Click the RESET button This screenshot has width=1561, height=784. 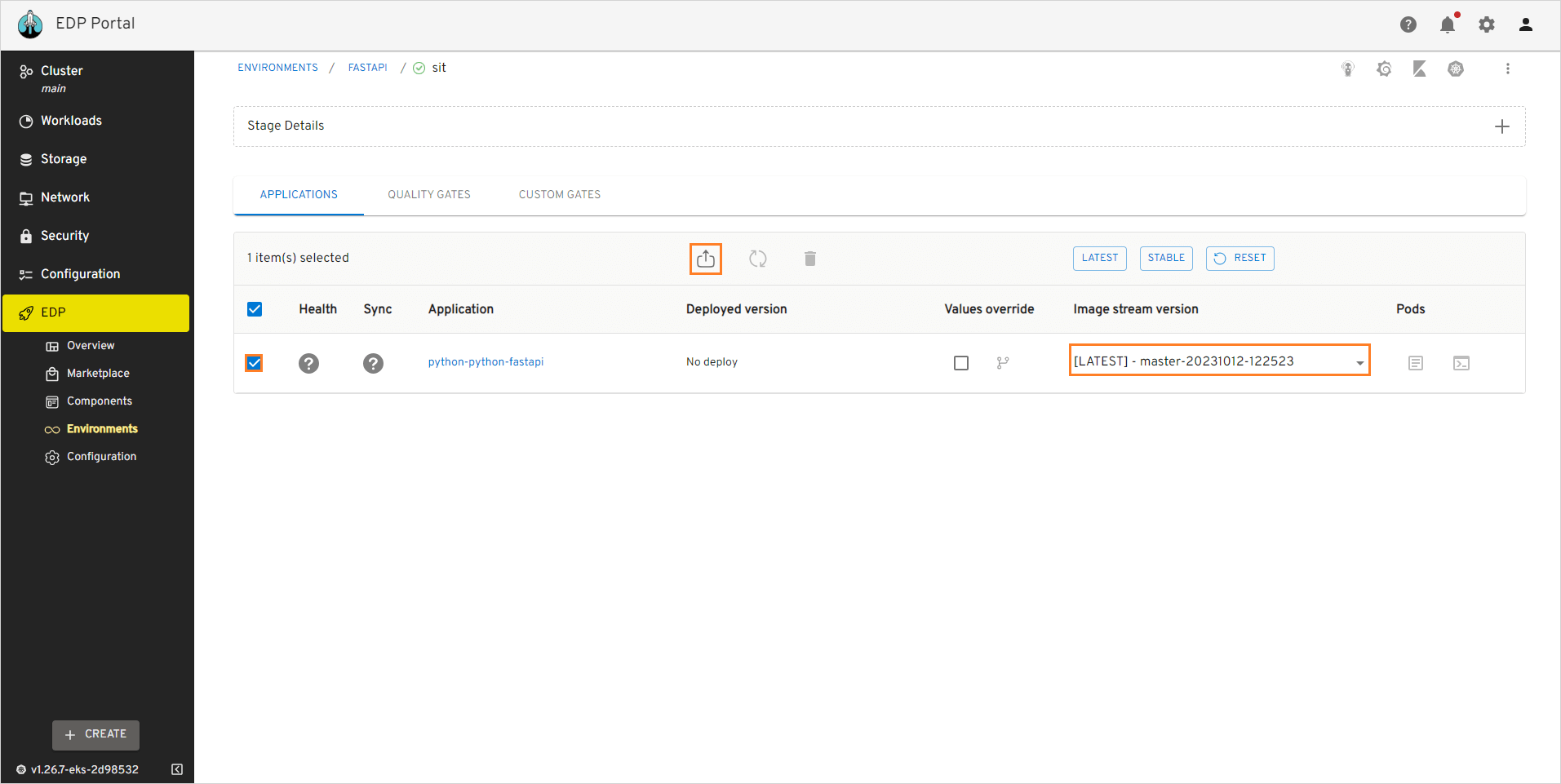(x=1239, y=258)
